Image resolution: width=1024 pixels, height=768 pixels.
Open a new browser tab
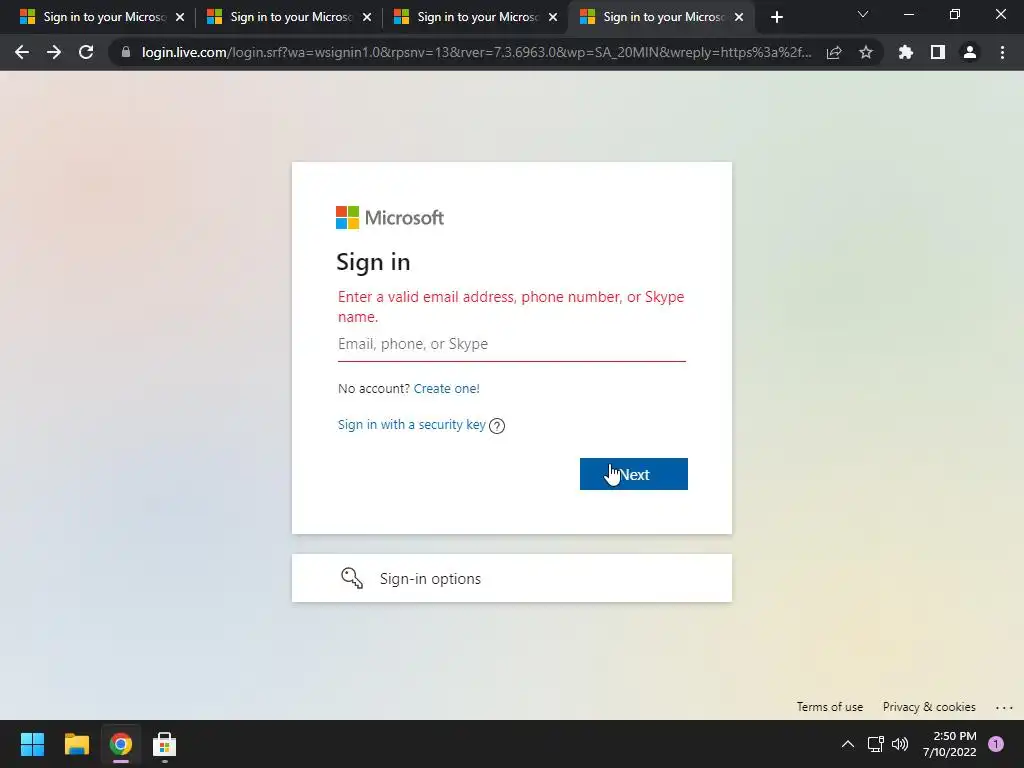[x=776, y=17]
